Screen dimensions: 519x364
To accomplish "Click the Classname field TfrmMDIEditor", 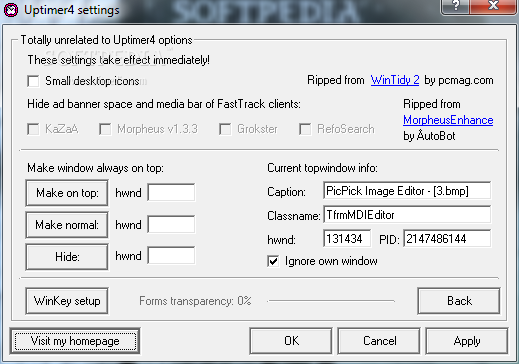I will [x=407, y=215].
